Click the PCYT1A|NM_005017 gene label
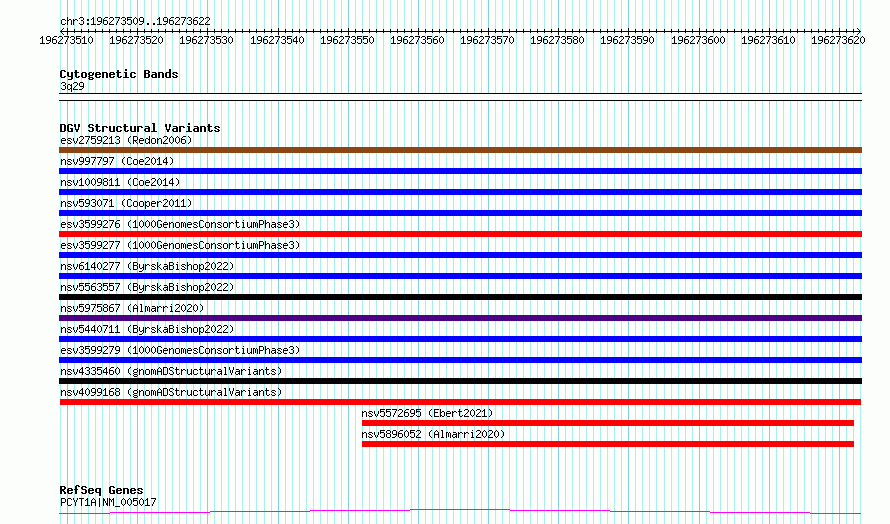The height and width of the screenshot is (524, 890). click(x=108, y=502)
